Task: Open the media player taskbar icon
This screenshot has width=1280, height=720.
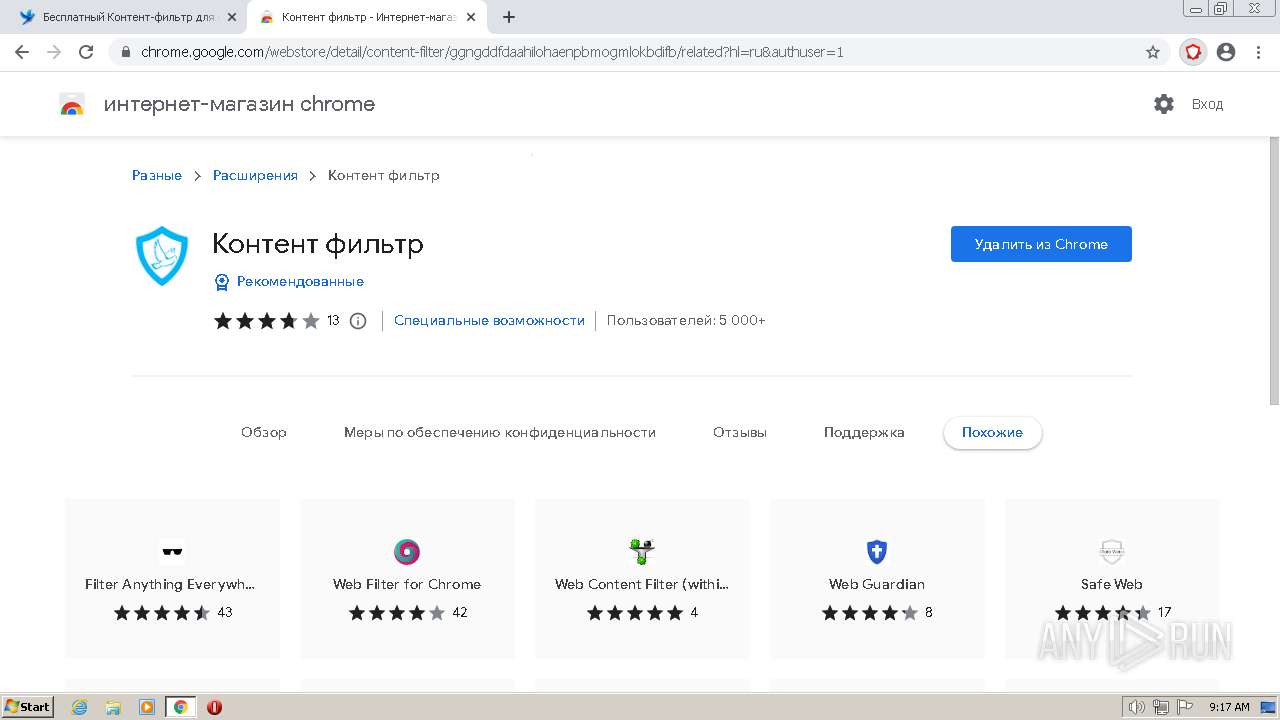Action: 147,707
